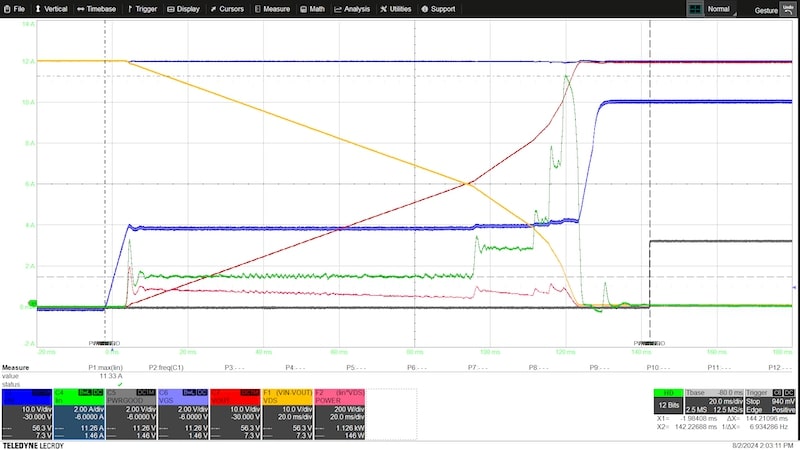Click the Gesture label
800x450 pixels.
pyautogui.click(x=766, y=10)
